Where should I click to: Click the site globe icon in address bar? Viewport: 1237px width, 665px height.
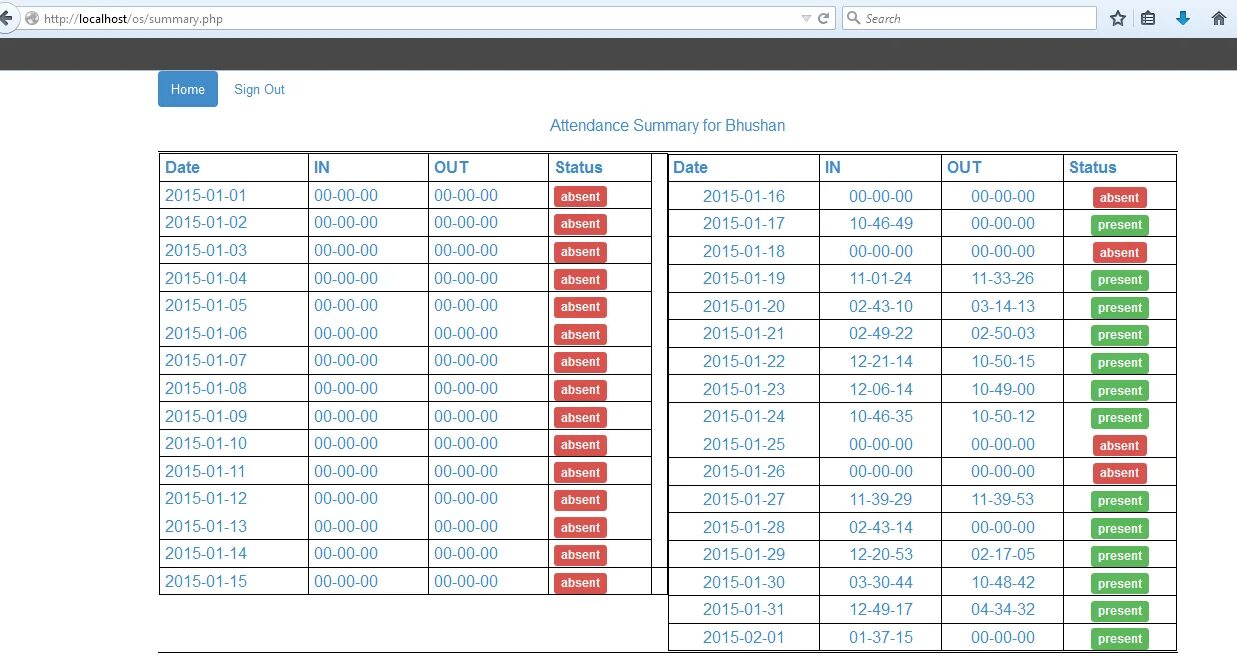(32, 19)
